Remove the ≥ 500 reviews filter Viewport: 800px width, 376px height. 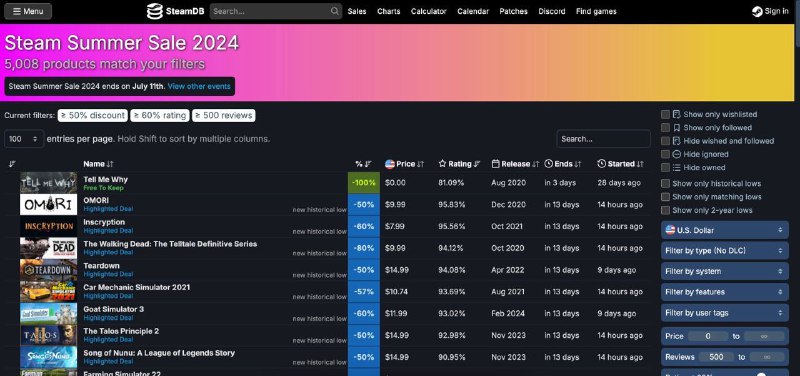[x=223, y=115]
